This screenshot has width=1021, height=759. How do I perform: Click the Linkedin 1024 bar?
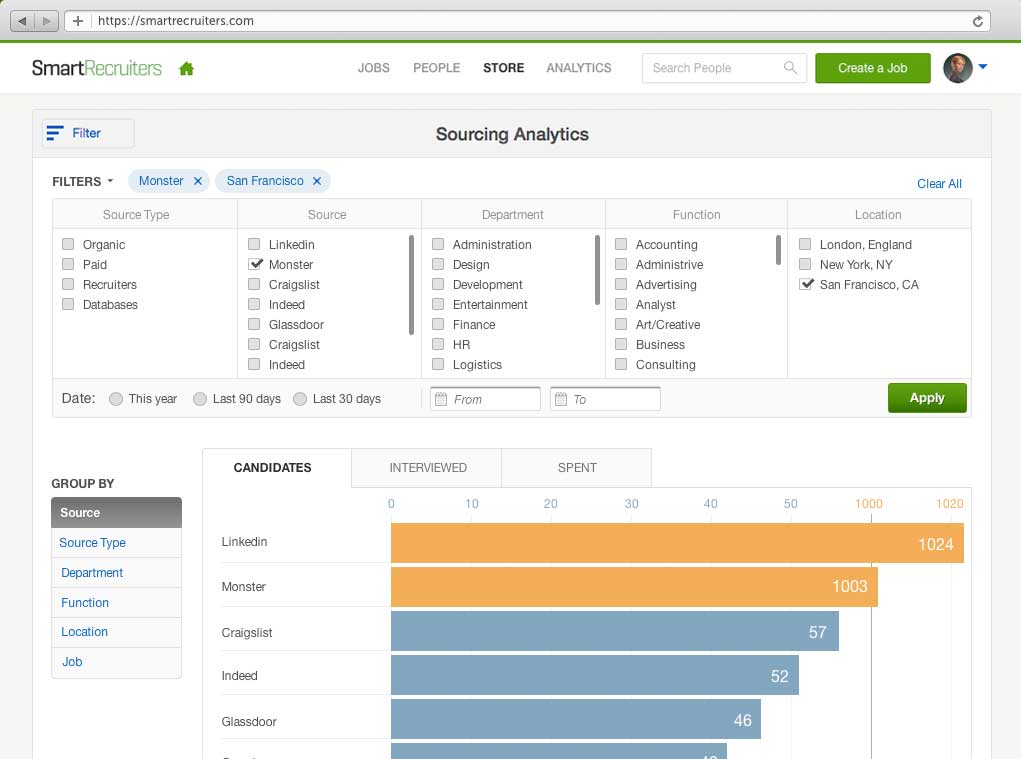677,543
